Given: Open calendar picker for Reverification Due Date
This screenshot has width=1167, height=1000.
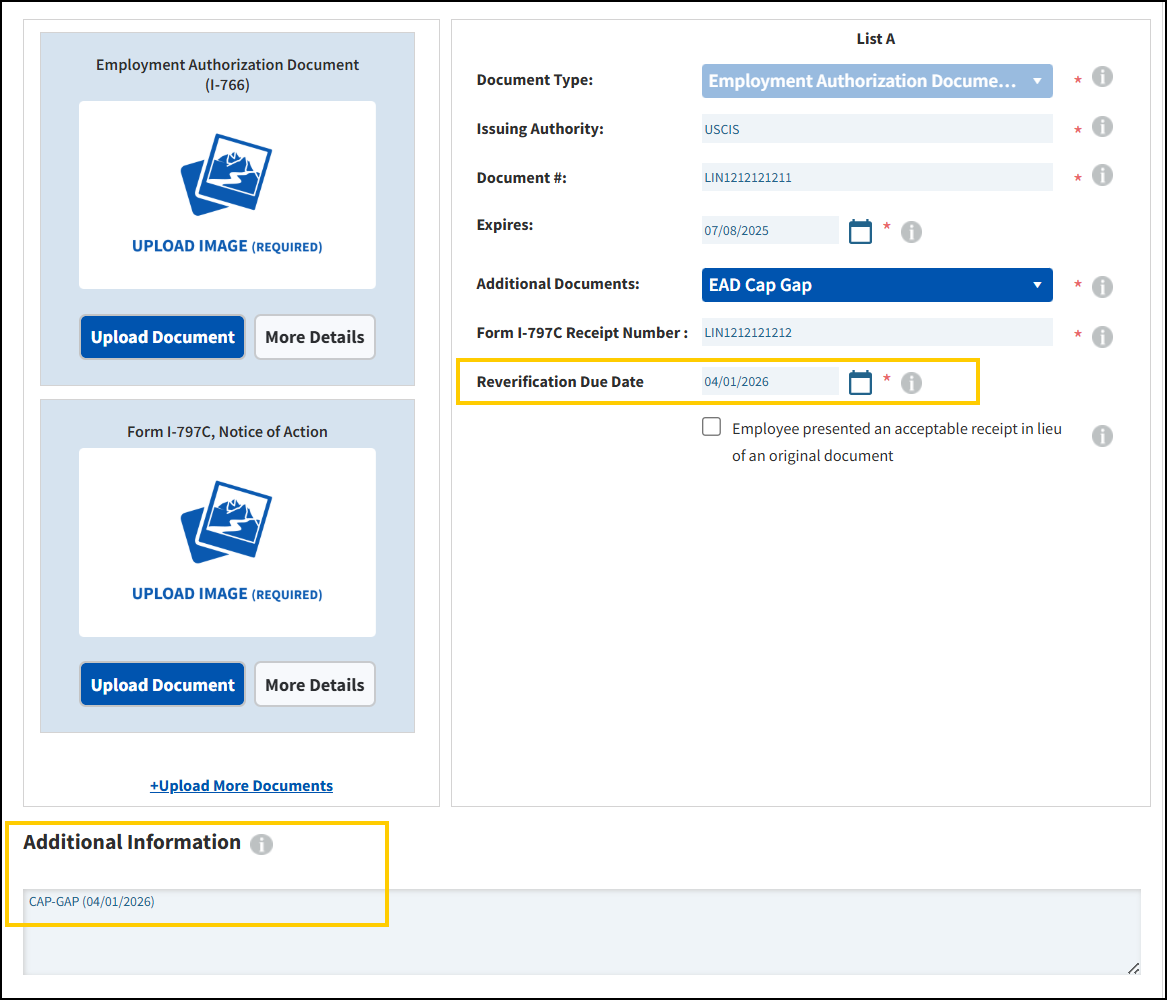Looking at the screenshot, I should (x=860, y=382).
